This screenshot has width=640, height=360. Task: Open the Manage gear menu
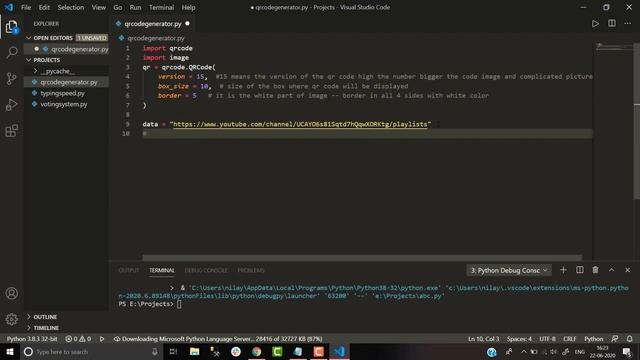[x=11, y=319]
